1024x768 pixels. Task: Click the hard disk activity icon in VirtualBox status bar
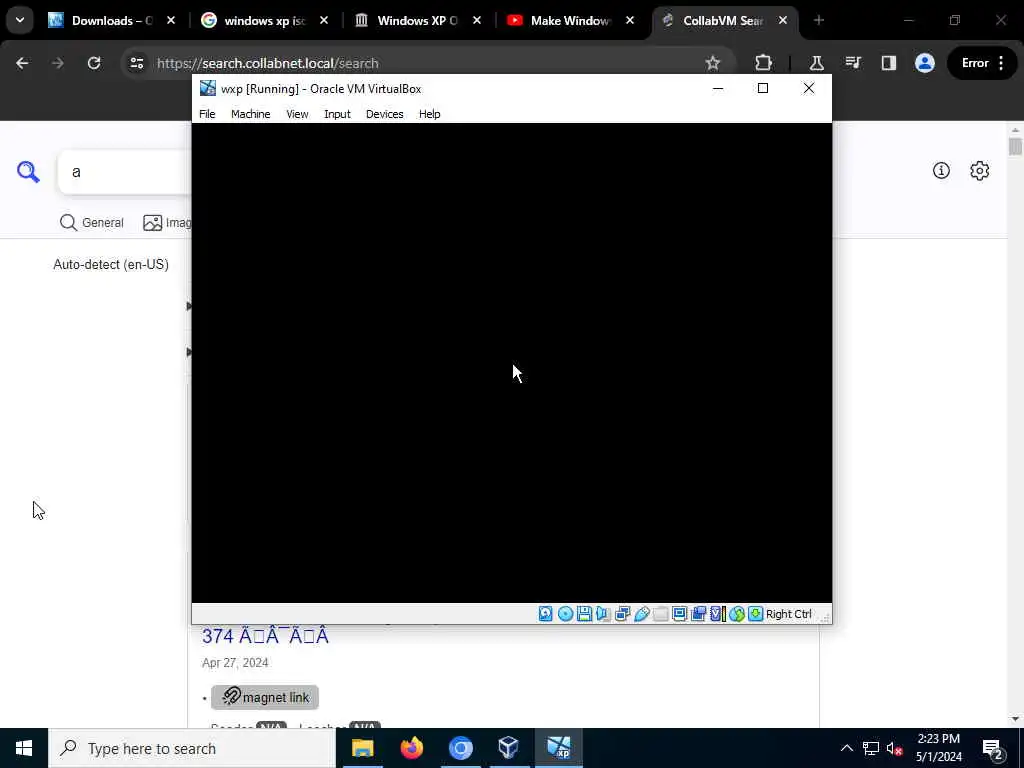coord(545,614)
